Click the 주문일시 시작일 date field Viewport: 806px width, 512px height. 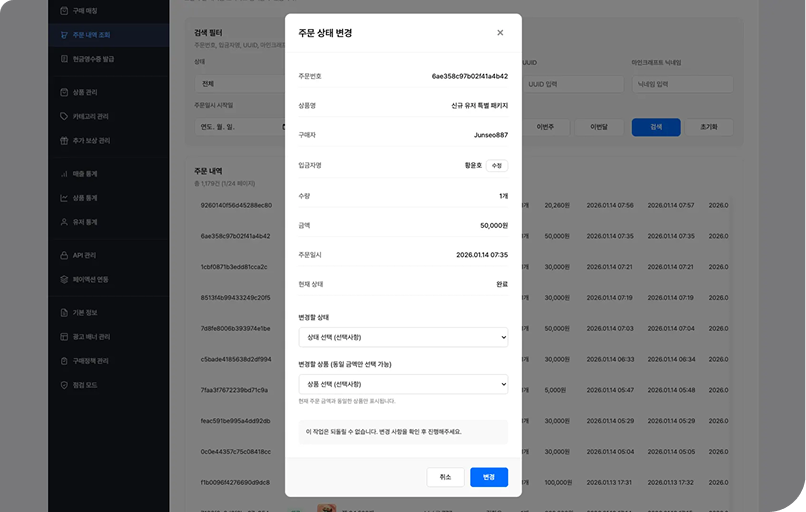click(x=240, y=127)
